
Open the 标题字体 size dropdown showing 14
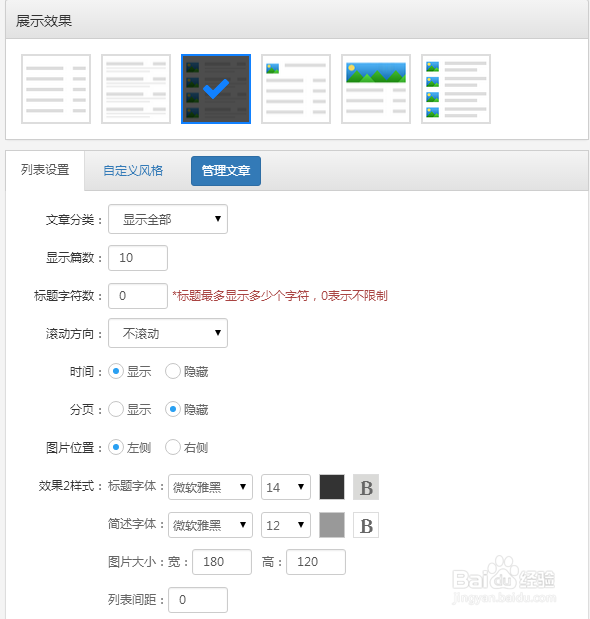286,487
